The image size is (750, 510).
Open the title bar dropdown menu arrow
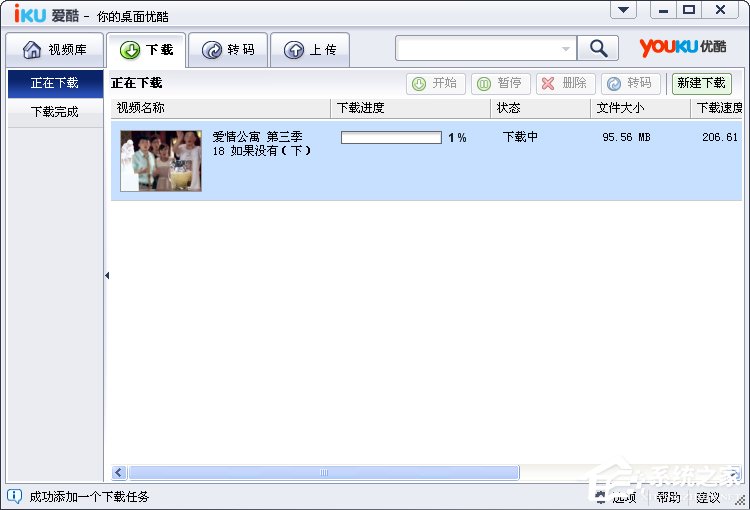pos(623,10)
